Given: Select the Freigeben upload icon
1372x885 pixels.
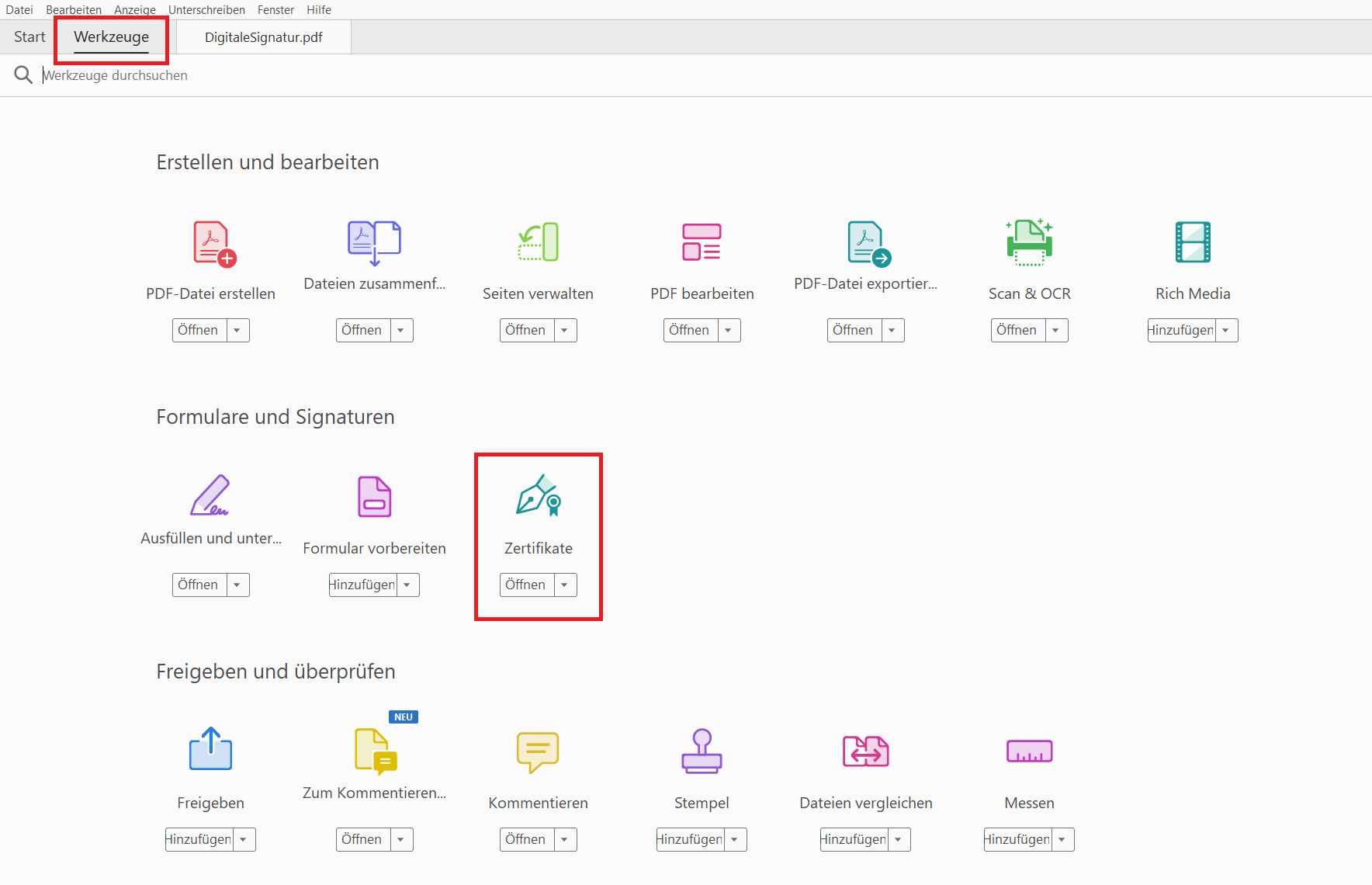Looking at the screenshot, I should coord(210,748).
